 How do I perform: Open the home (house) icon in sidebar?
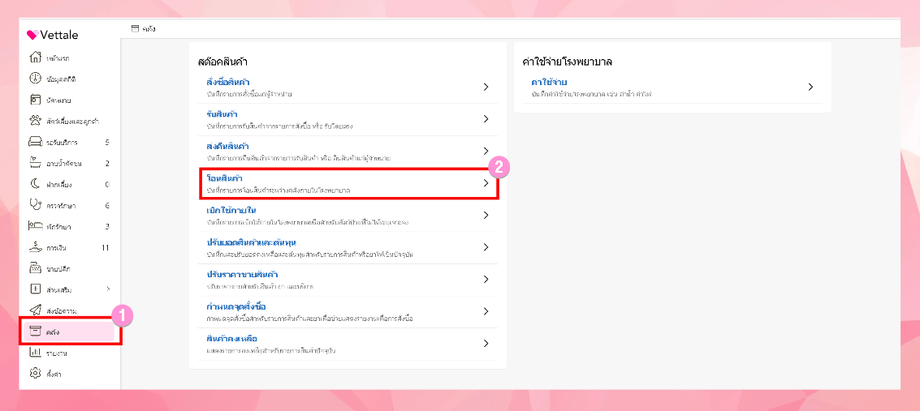[35, 58]
